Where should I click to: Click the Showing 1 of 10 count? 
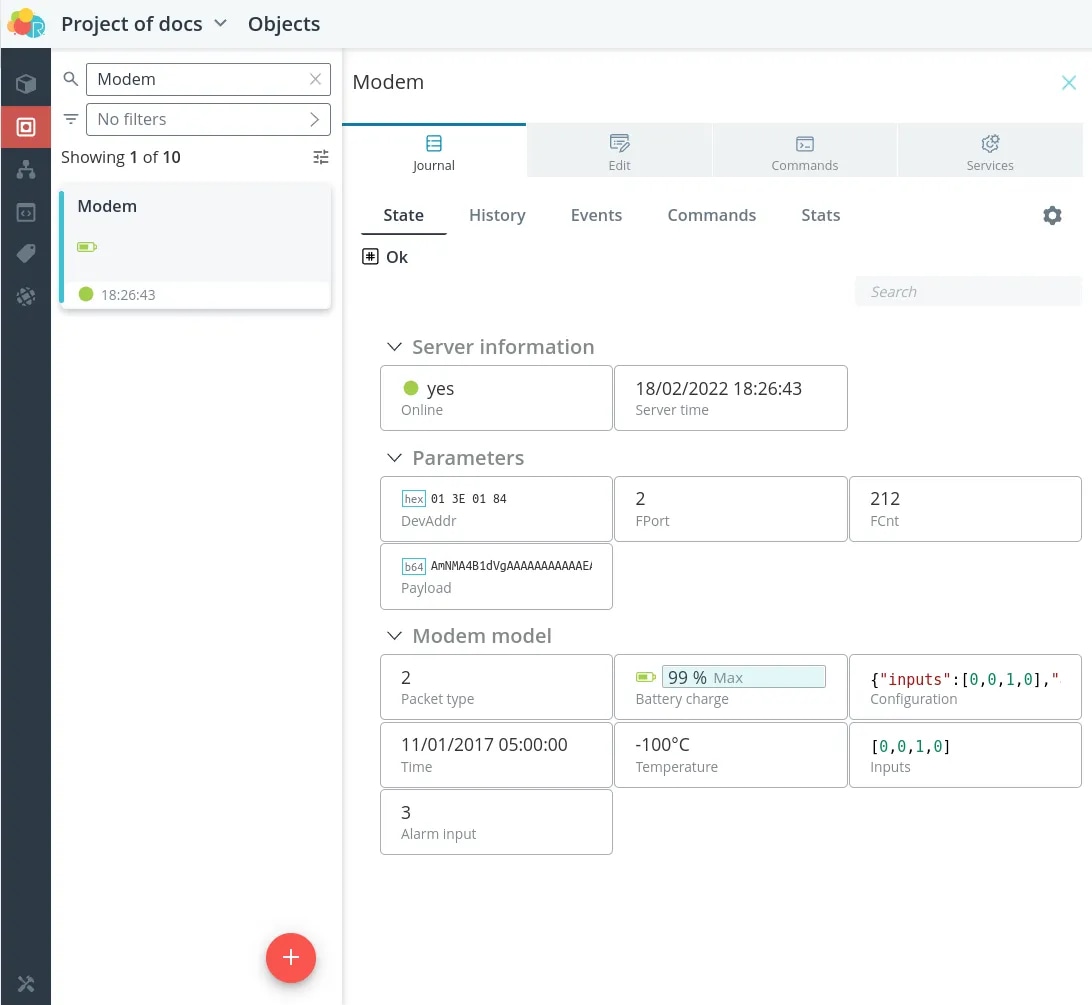pos(120,157)
